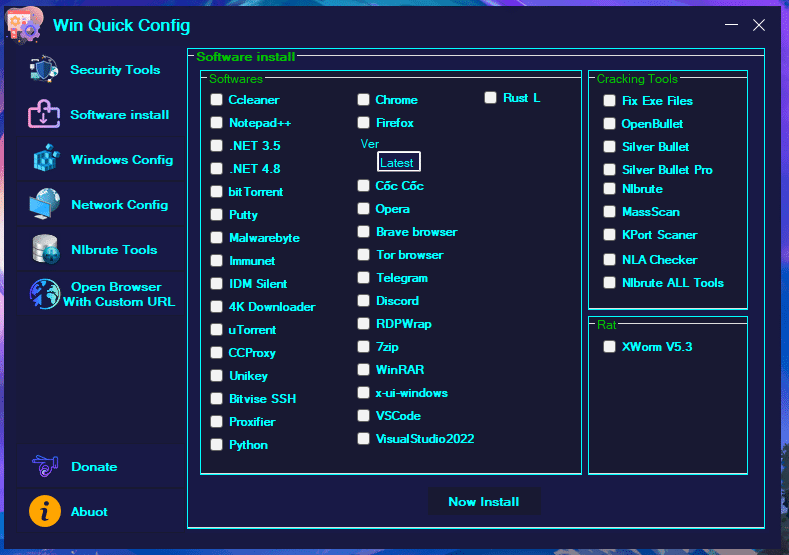This screenshot has width=789, height=555.
Task: Click the Network Config globe monitor icon
Action: click(x=45, y=203)
